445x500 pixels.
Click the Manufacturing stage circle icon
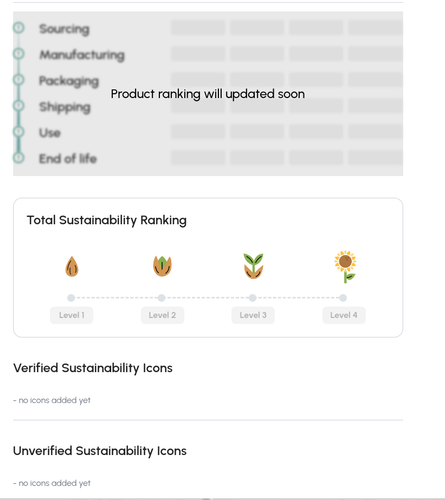(19, 53)
